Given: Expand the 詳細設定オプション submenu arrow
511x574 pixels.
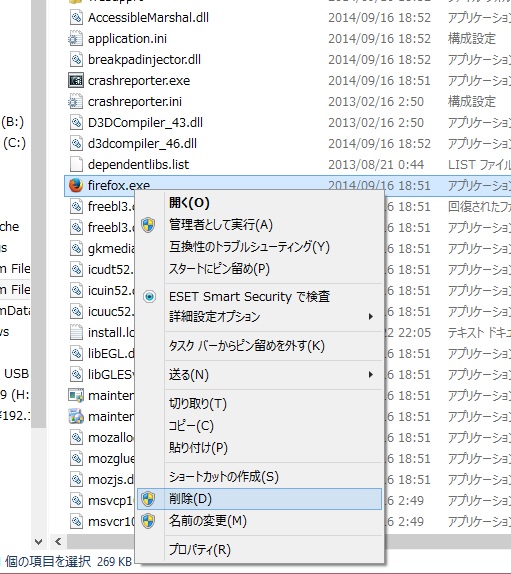Looking at the screenshot, I should [371, 317].
